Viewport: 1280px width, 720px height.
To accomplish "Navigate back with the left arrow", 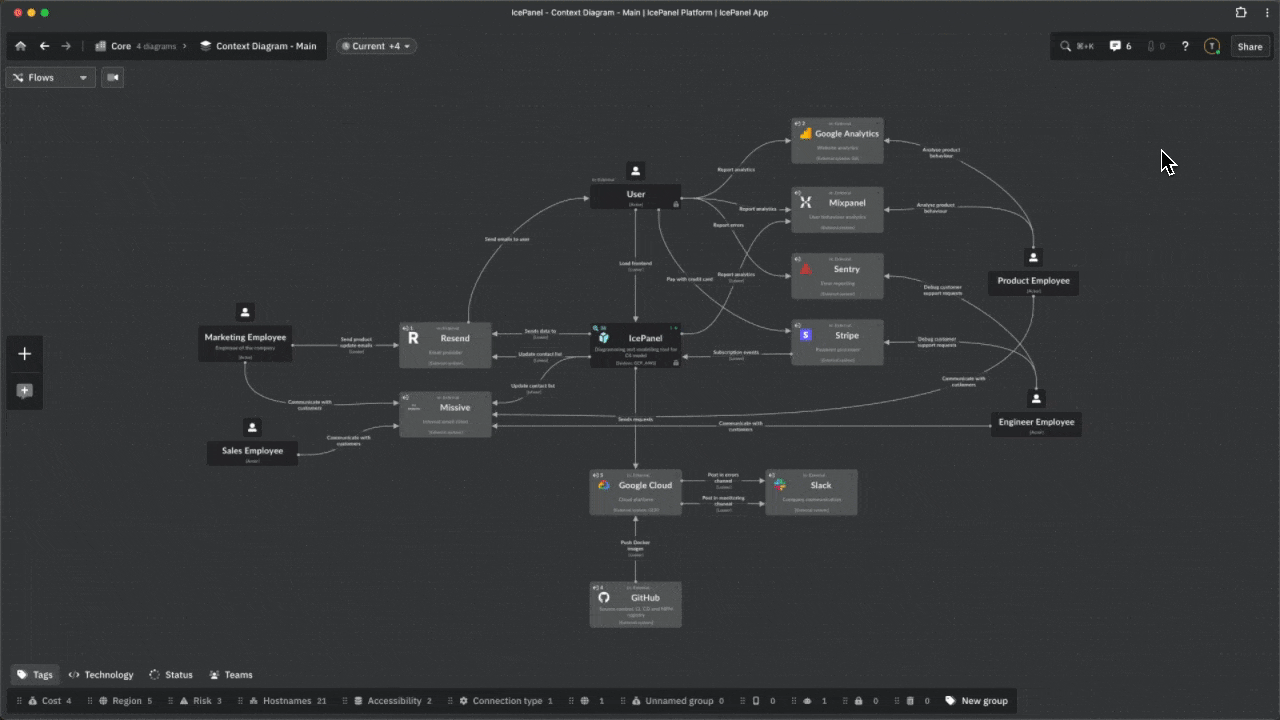I will [44, 46].
